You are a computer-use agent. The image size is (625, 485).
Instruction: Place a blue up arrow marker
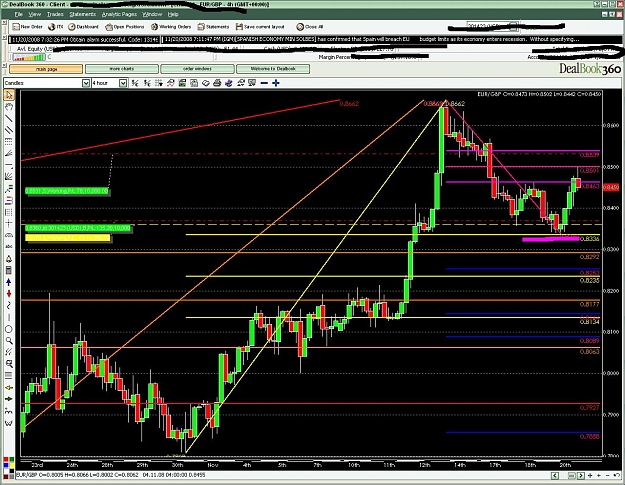coord(9,282)
